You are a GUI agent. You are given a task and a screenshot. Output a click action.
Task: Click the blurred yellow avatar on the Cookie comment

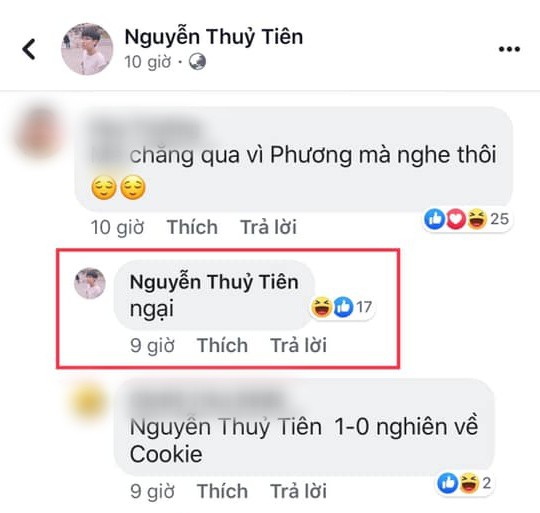tap(87, 402)
